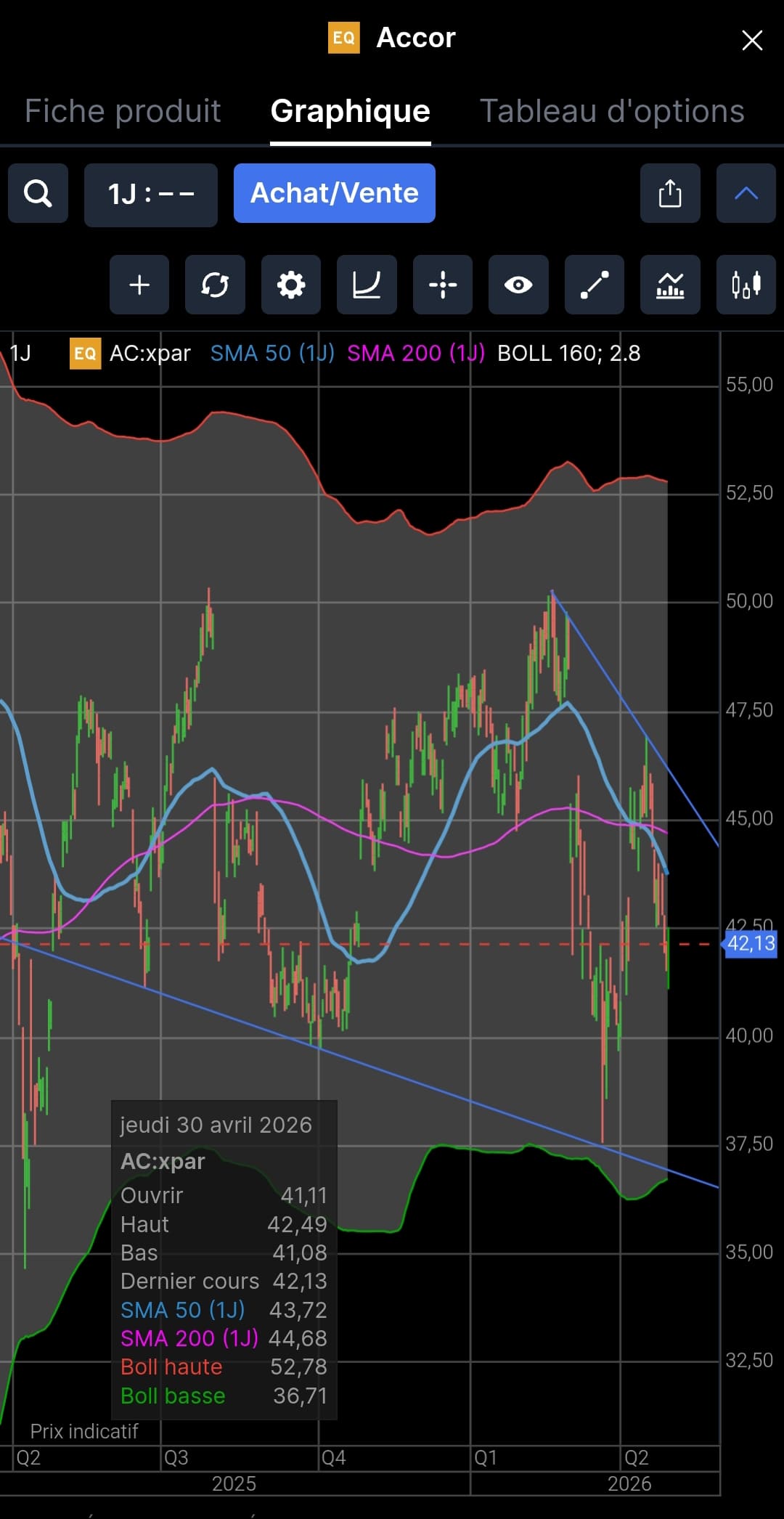Collapse the toolbar with chevron up
The image size is (784, 1519).
pyautogui.click(x=746, y=193)
